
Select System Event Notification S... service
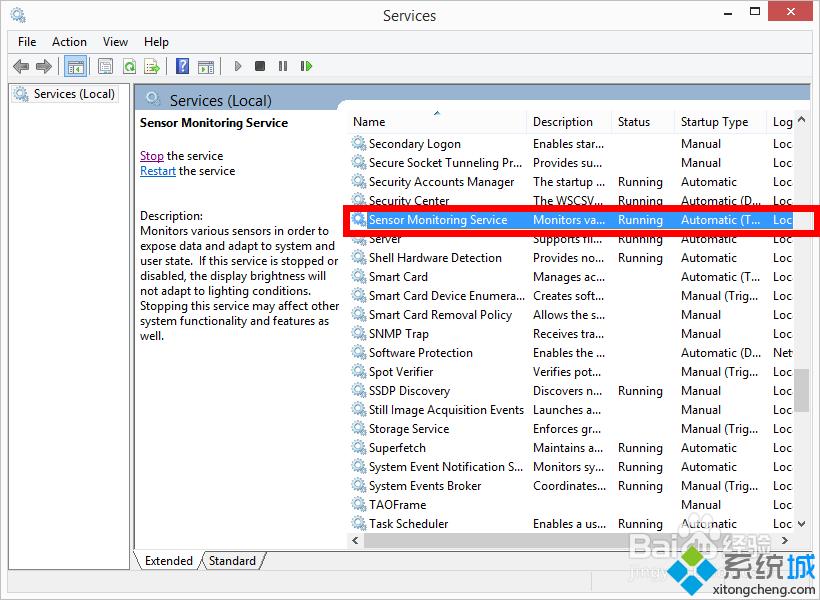coord(446,467)
